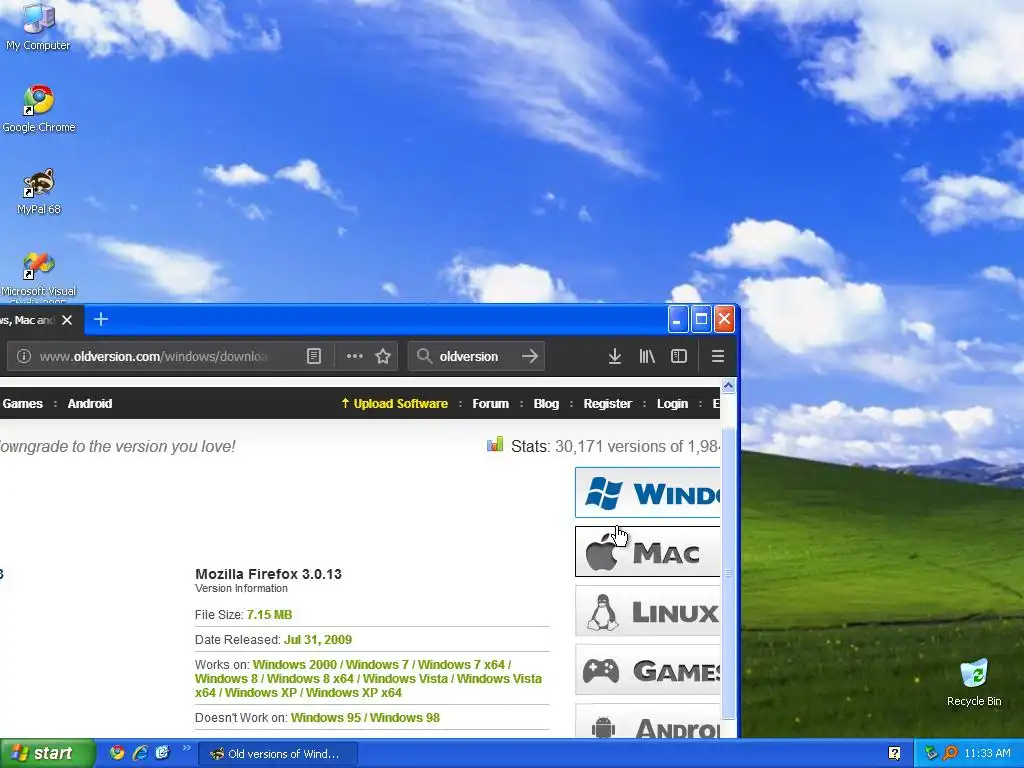Open the downloads panel
Viewport: 1024px width, 768px height.
(x=615, y=356)
